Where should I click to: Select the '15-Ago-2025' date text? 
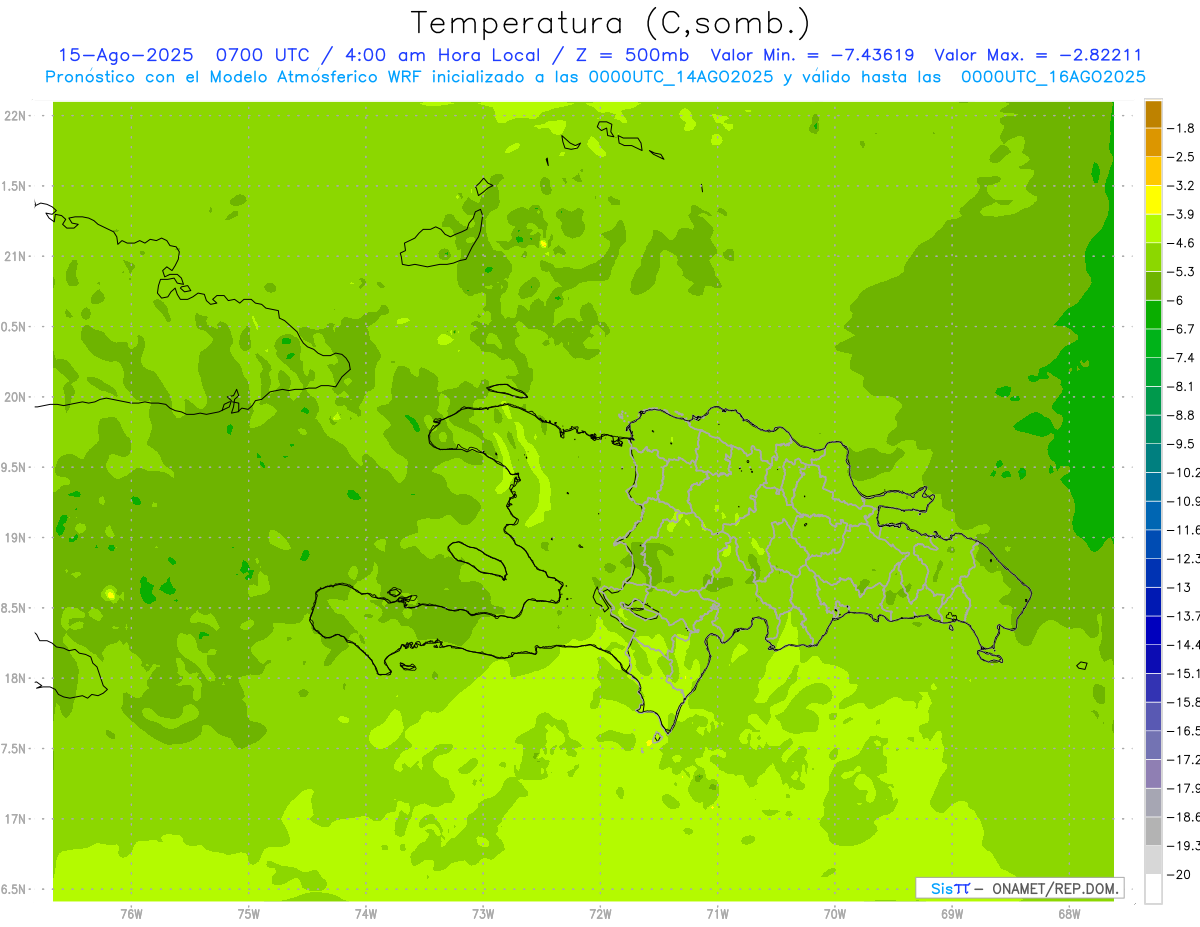click(126, 55)
